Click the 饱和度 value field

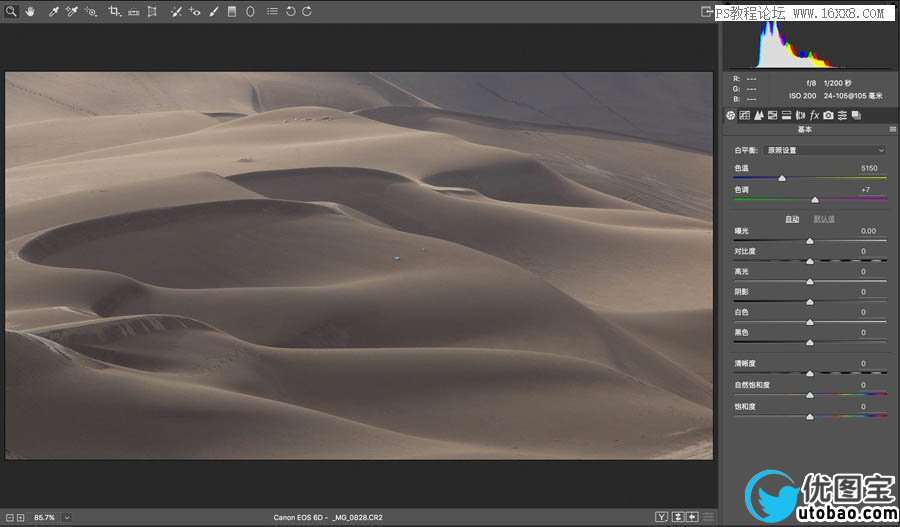[863, 406]
